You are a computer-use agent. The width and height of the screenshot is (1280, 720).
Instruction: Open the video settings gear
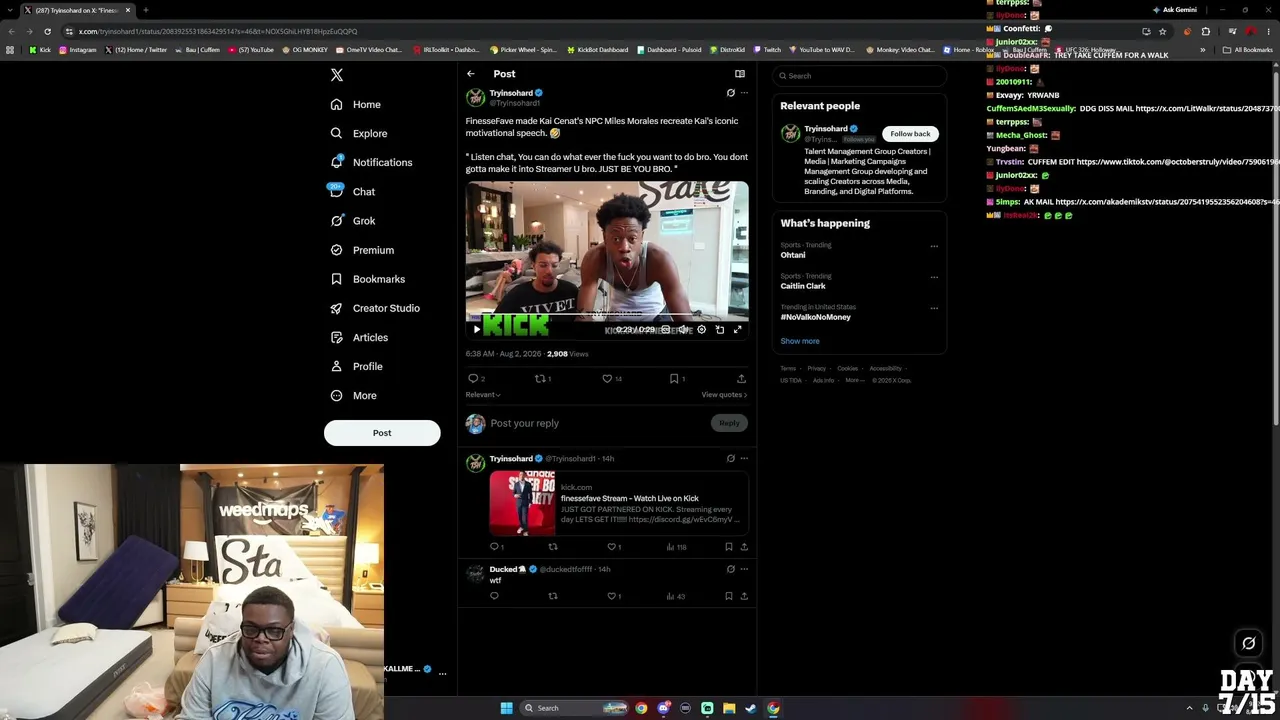[702, 329]
